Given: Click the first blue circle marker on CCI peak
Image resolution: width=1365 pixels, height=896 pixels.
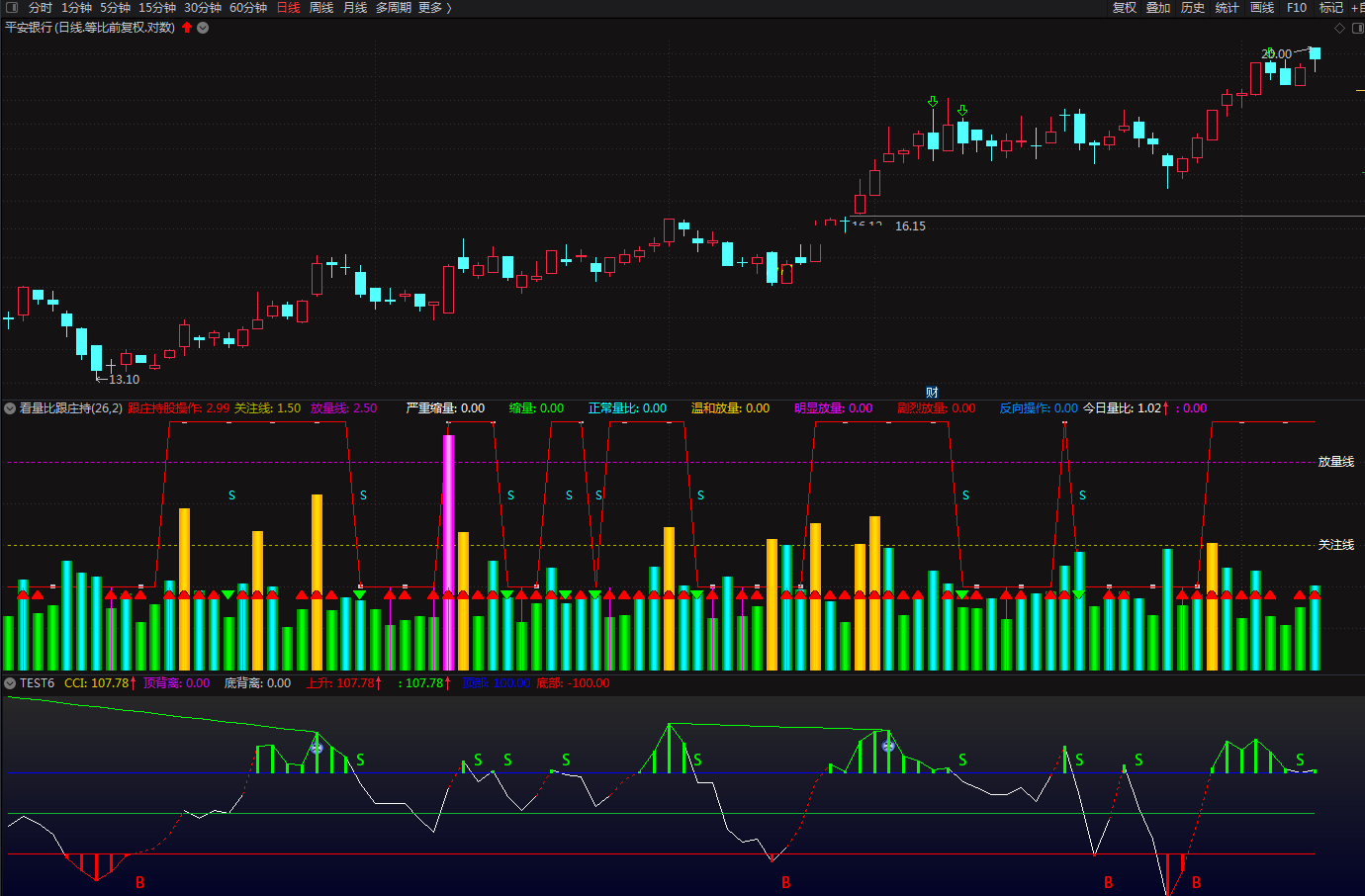Looking at the screenshot, I should (x=317, y=748).
